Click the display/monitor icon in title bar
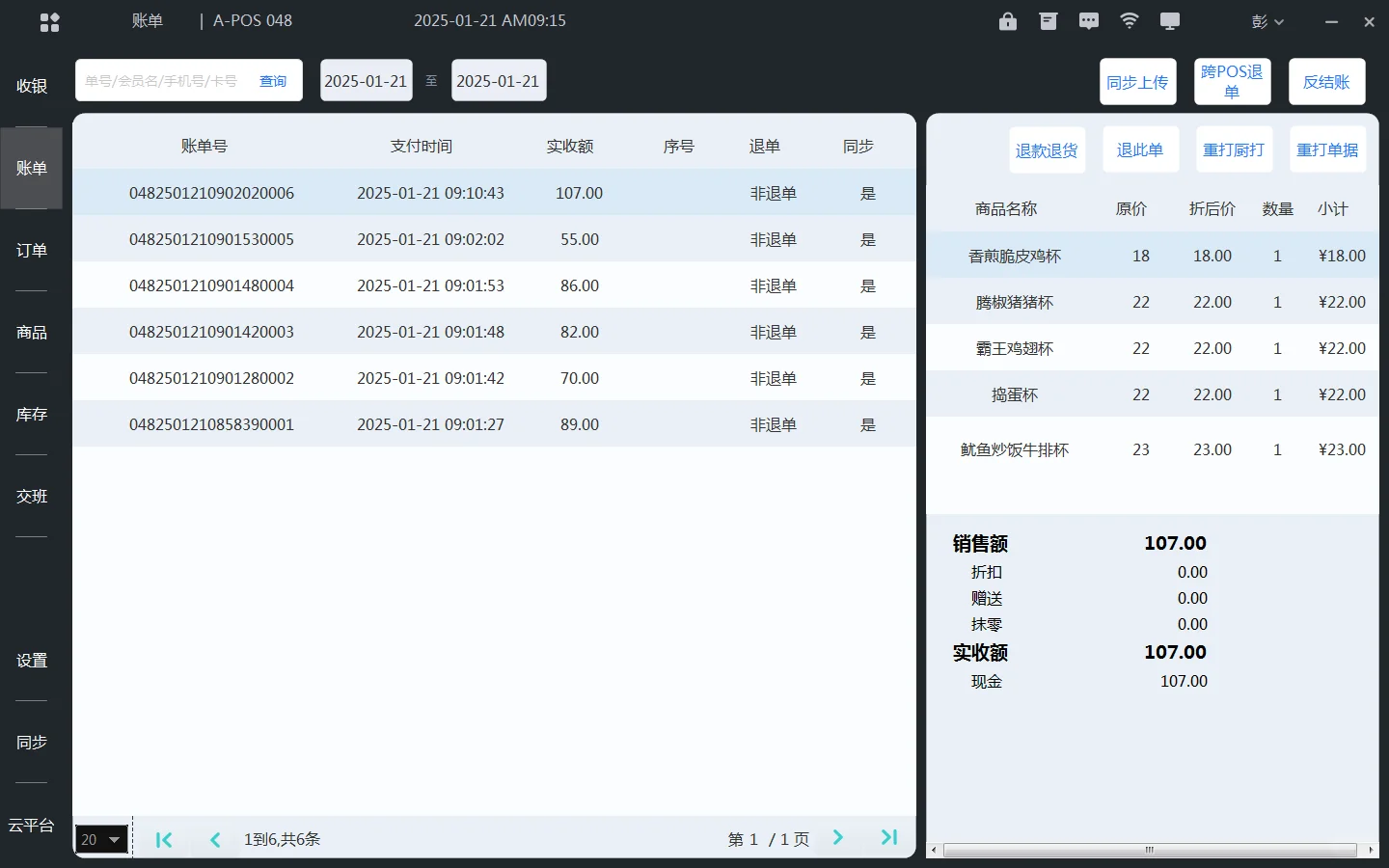1389x868 pixels. [x=1169, y=20]
